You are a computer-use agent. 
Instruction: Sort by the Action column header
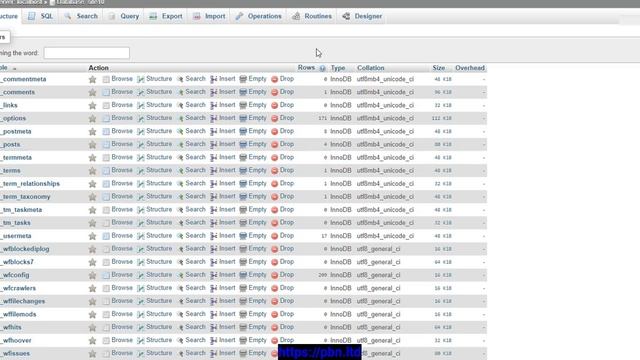[x=98, y=68]
